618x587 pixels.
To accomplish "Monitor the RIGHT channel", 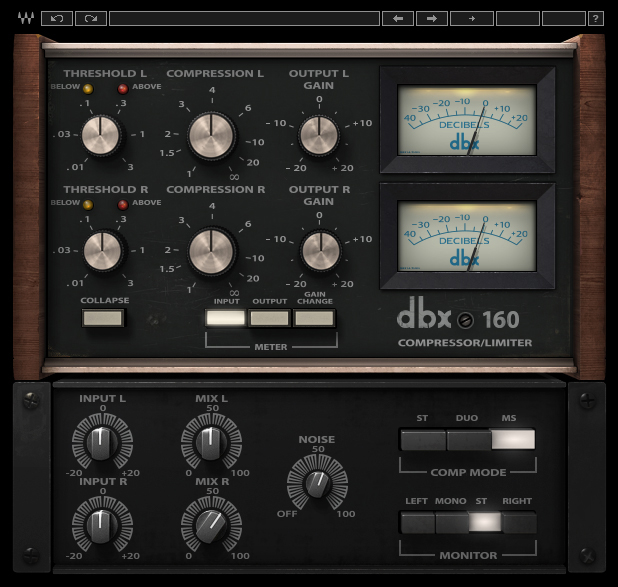I will click(x=519, y=523).
